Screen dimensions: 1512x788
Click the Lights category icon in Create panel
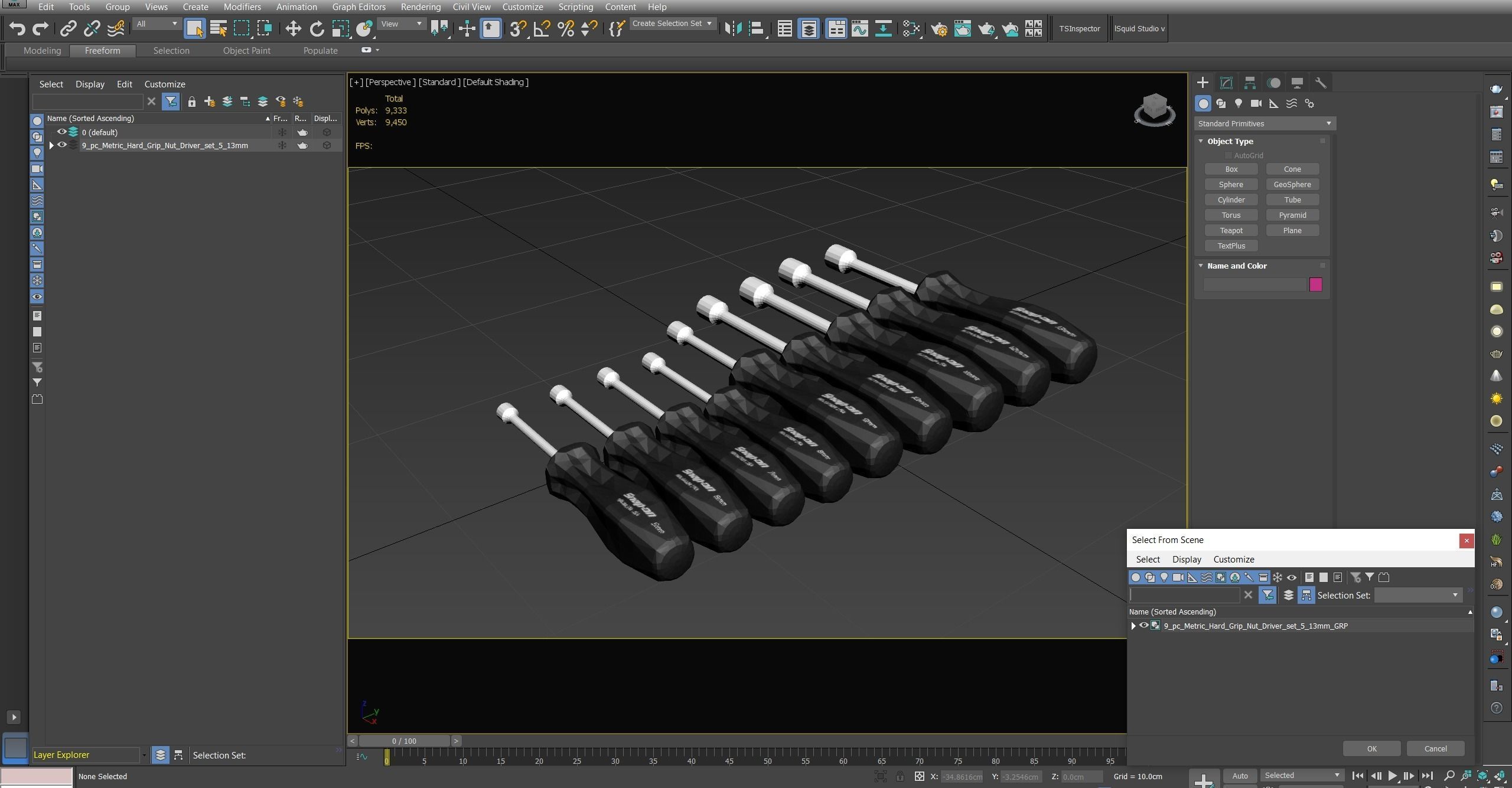[x=1239, y=103]
